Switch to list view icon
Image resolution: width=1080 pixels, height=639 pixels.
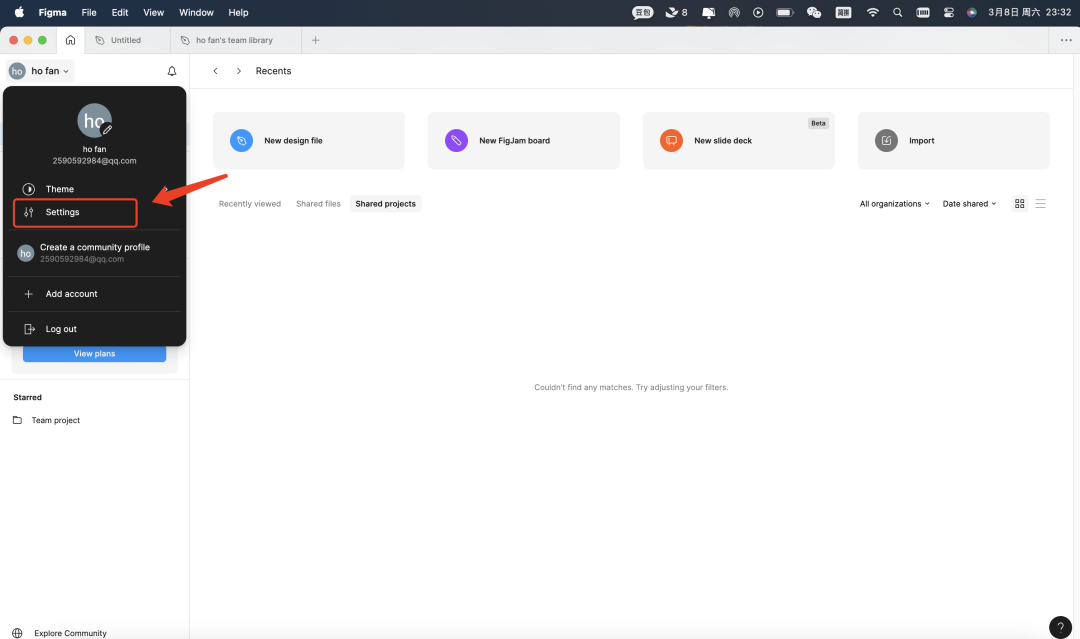click(x=1041, y=204)
